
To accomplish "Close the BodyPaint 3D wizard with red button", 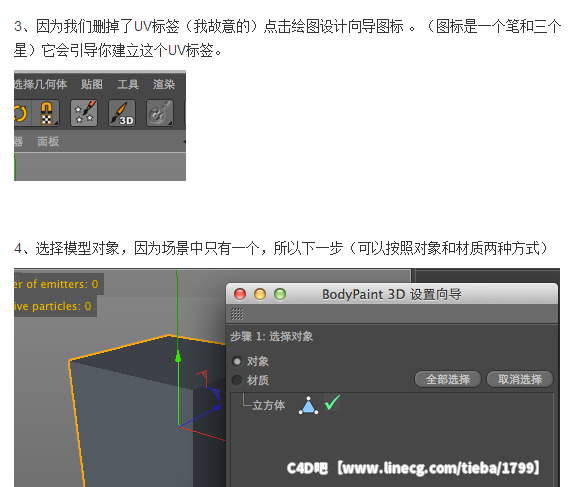I will tap(240, 294).
